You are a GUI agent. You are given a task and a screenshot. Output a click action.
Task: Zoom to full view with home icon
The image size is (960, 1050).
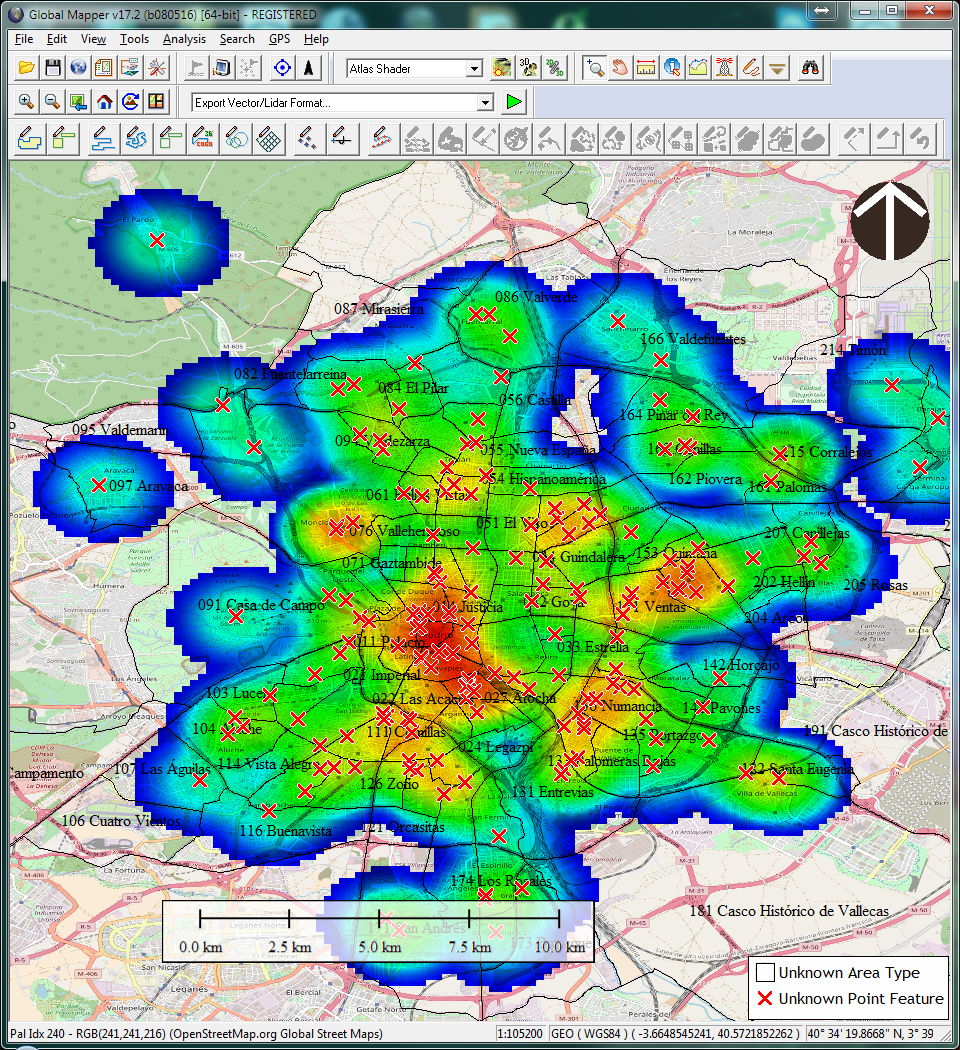[103, 102]
